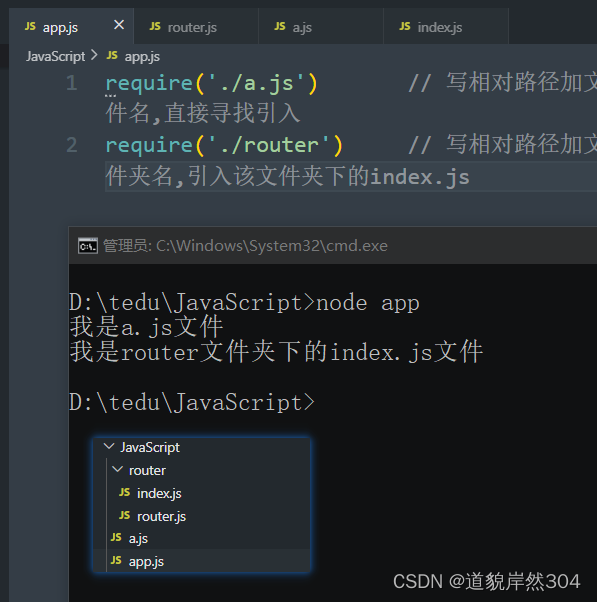Viewport: 597px width, 602px height.
Task: Select line number 2 in gutter
Action: (72, 145)
